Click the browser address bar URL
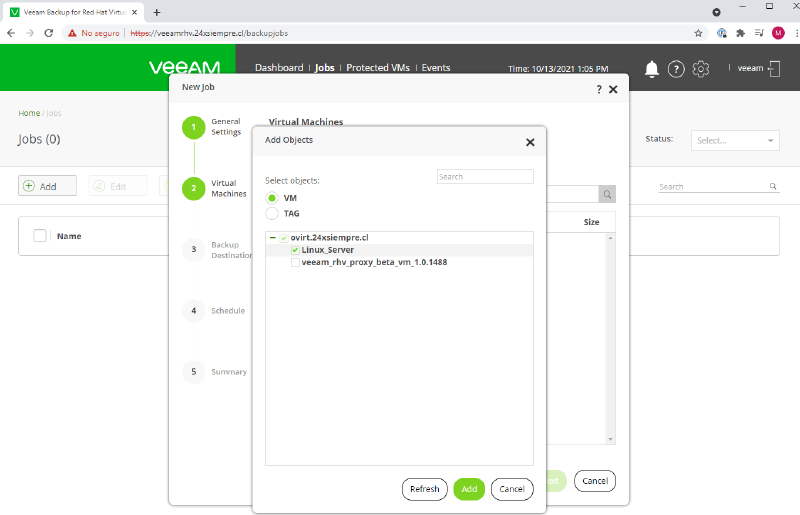Screen dimensions: 800x515 pos(209,33)
